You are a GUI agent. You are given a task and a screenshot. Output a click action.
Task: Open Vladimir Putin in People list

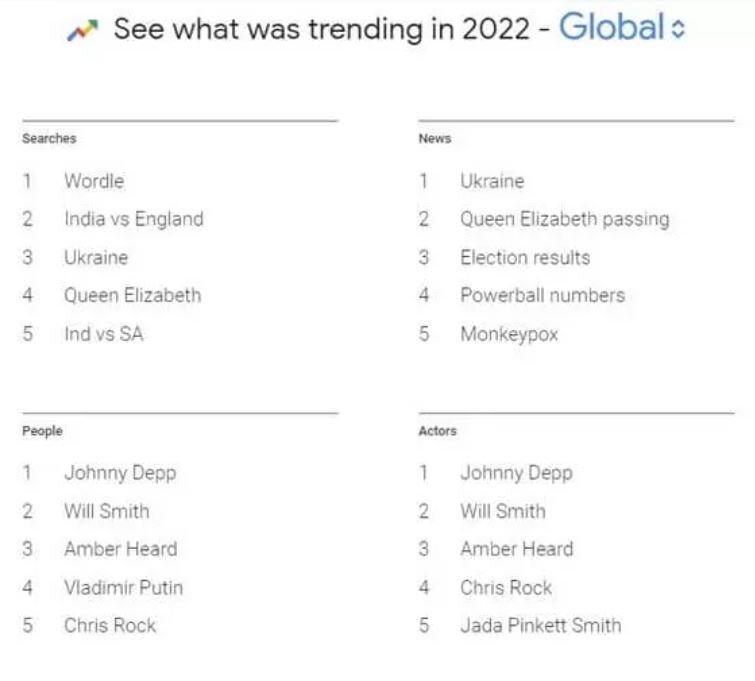tap(123, 587)
